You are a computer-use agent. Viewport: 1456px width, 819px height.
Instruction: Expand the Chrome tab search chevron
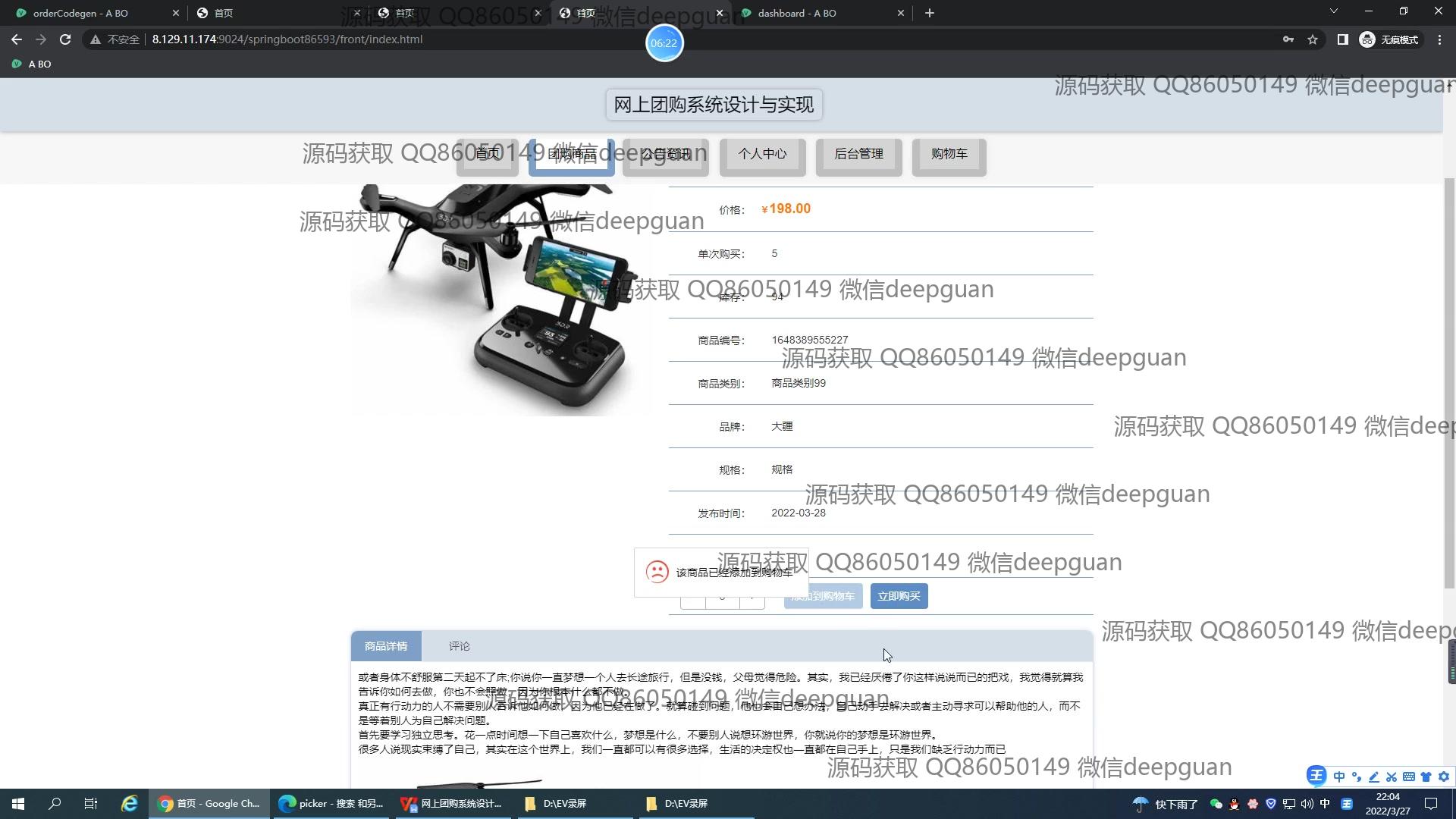coord(1333,11)
